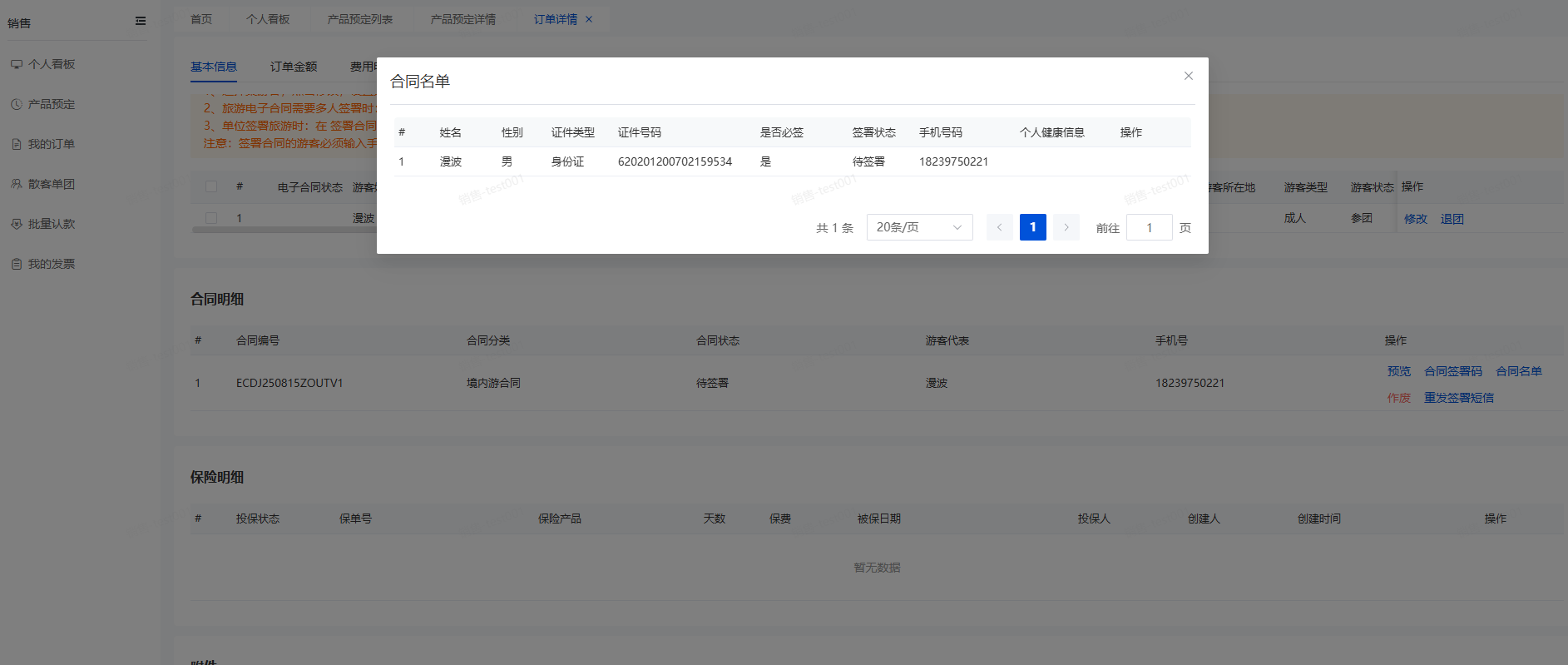The width and height of the screenshot is (1568, 665).
Task: Click the 个人看板 monitor icon in sidebar
Action: point(17,64)
